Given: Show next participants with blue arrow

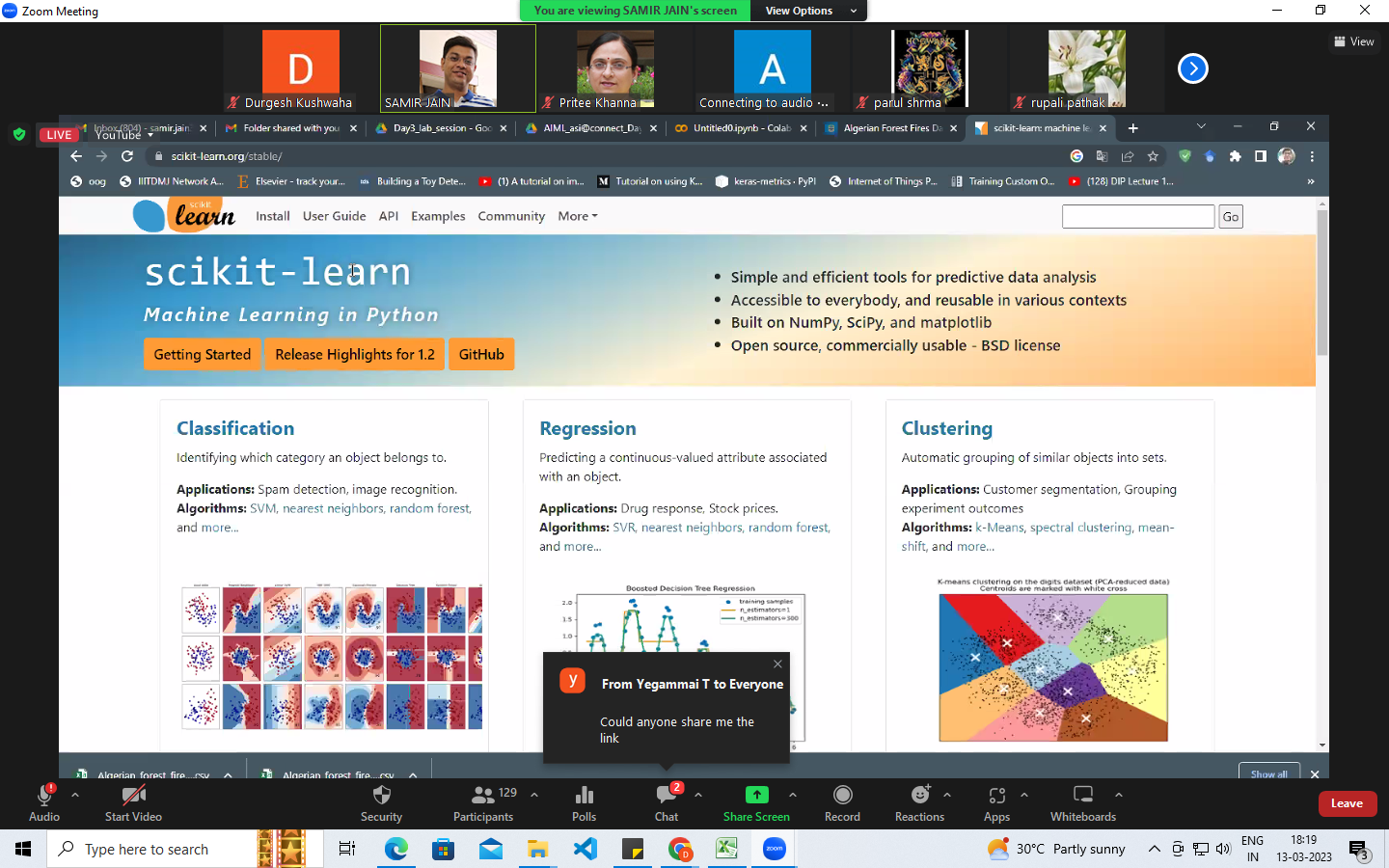Looking at the screenshot, I should pos(1193,68).
